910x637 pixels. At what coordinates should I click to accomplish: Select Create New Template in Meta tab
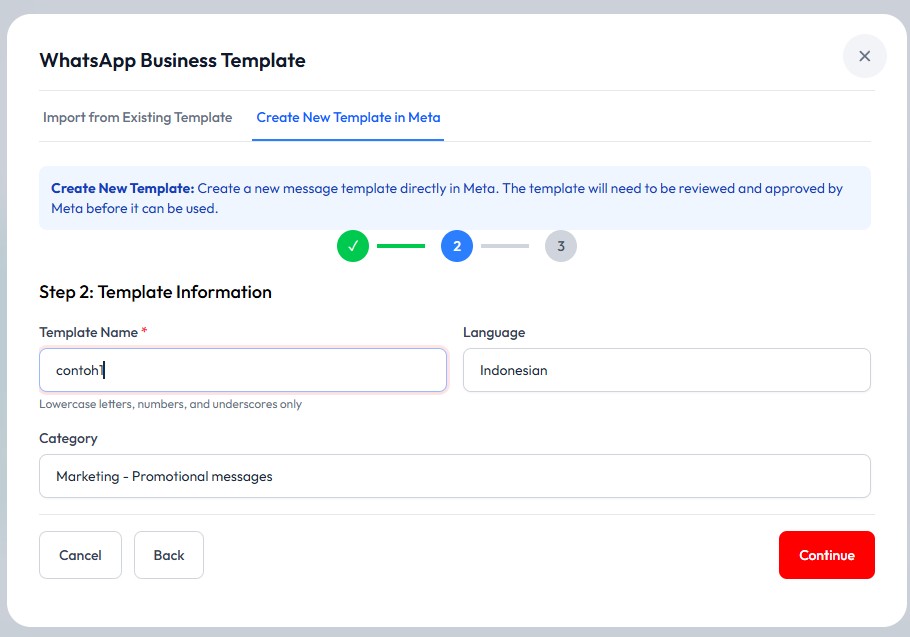(348, 117)
